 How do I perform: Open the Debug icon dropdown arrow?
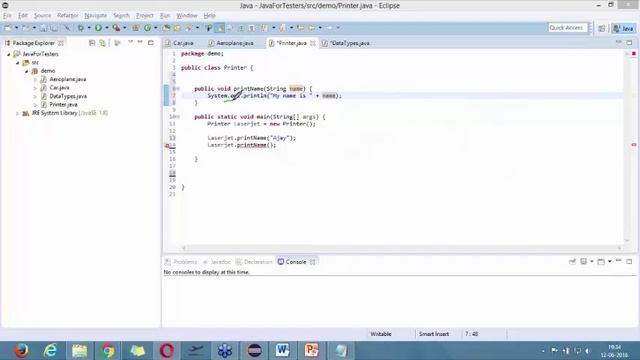click(x=89, y=28)
